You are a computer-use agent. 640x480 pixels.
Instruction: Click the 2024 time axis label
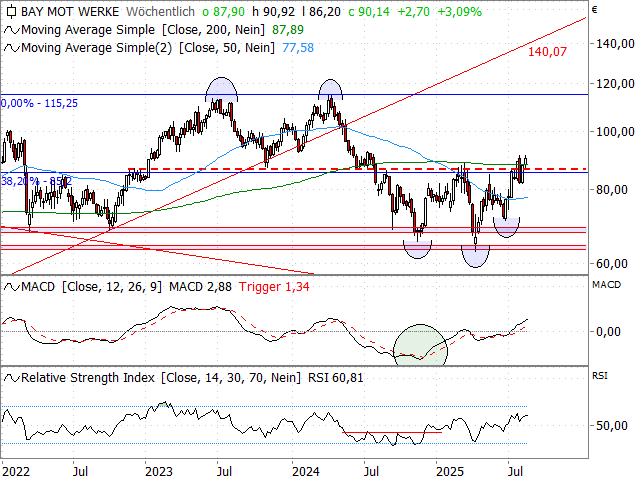coord(306,472)
